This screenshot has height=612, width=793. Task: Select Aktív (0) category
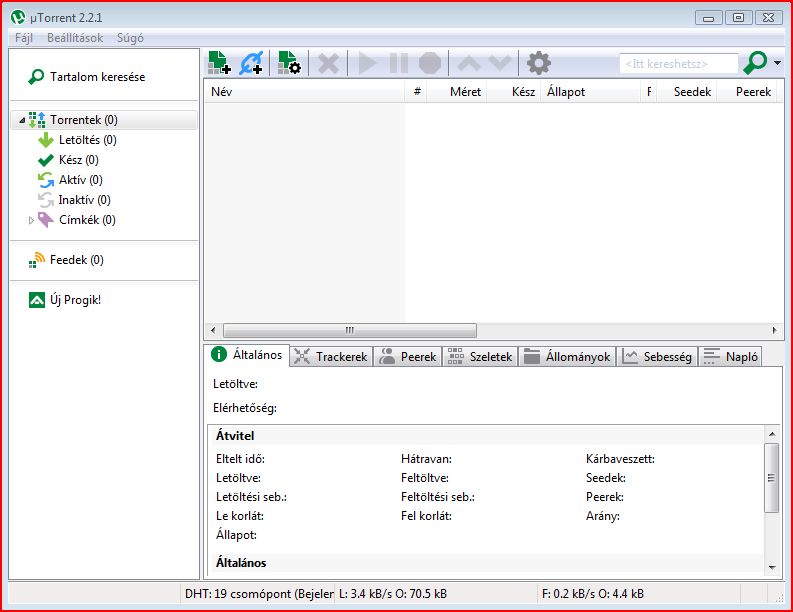click(x=70, y=180)
